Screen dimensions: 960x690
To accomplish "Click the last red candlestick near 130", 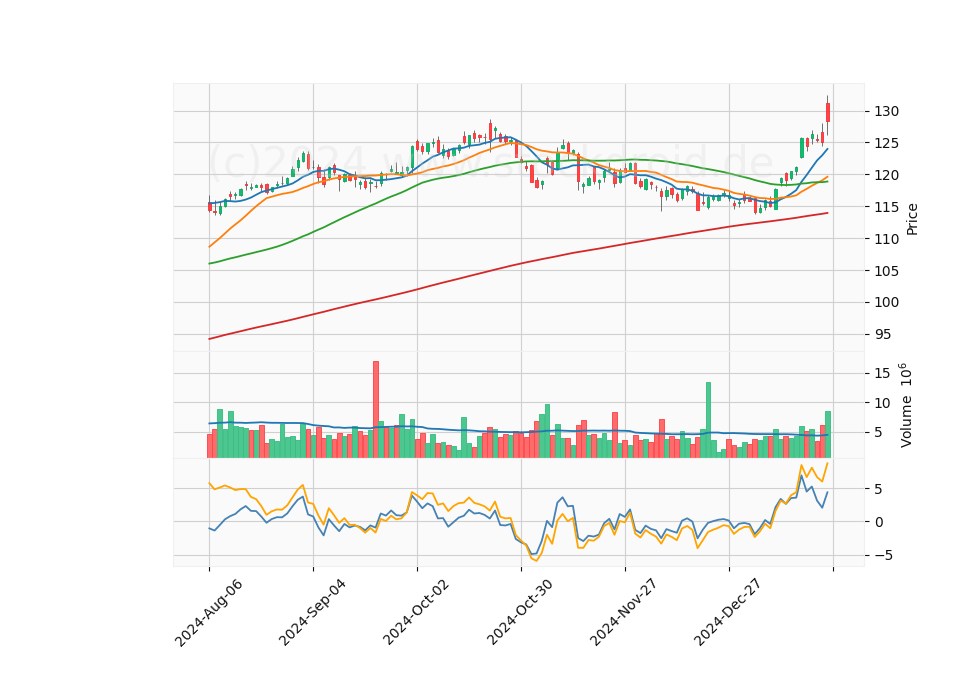I will [x=828, y=113].
